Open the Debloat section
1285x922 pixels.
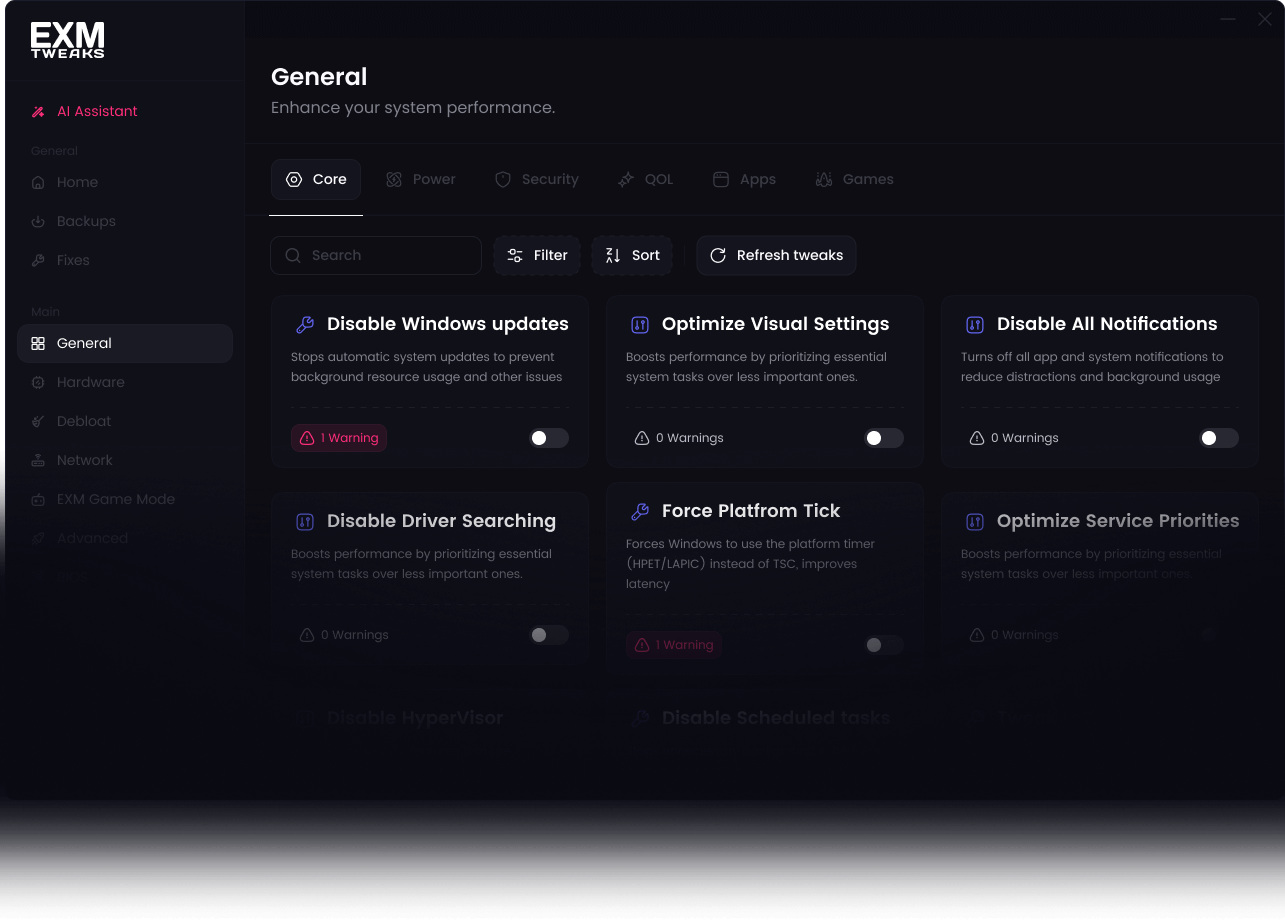pyautogui.click(x=85, y=421)
